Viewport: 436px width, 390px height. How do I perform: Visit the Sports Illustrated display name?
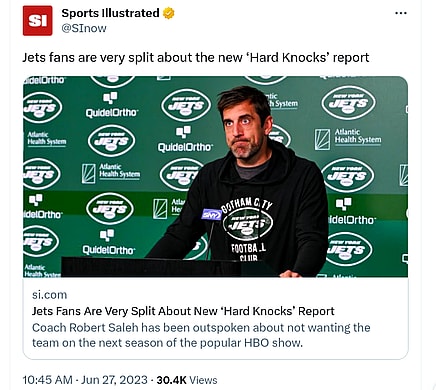point(110,13)
